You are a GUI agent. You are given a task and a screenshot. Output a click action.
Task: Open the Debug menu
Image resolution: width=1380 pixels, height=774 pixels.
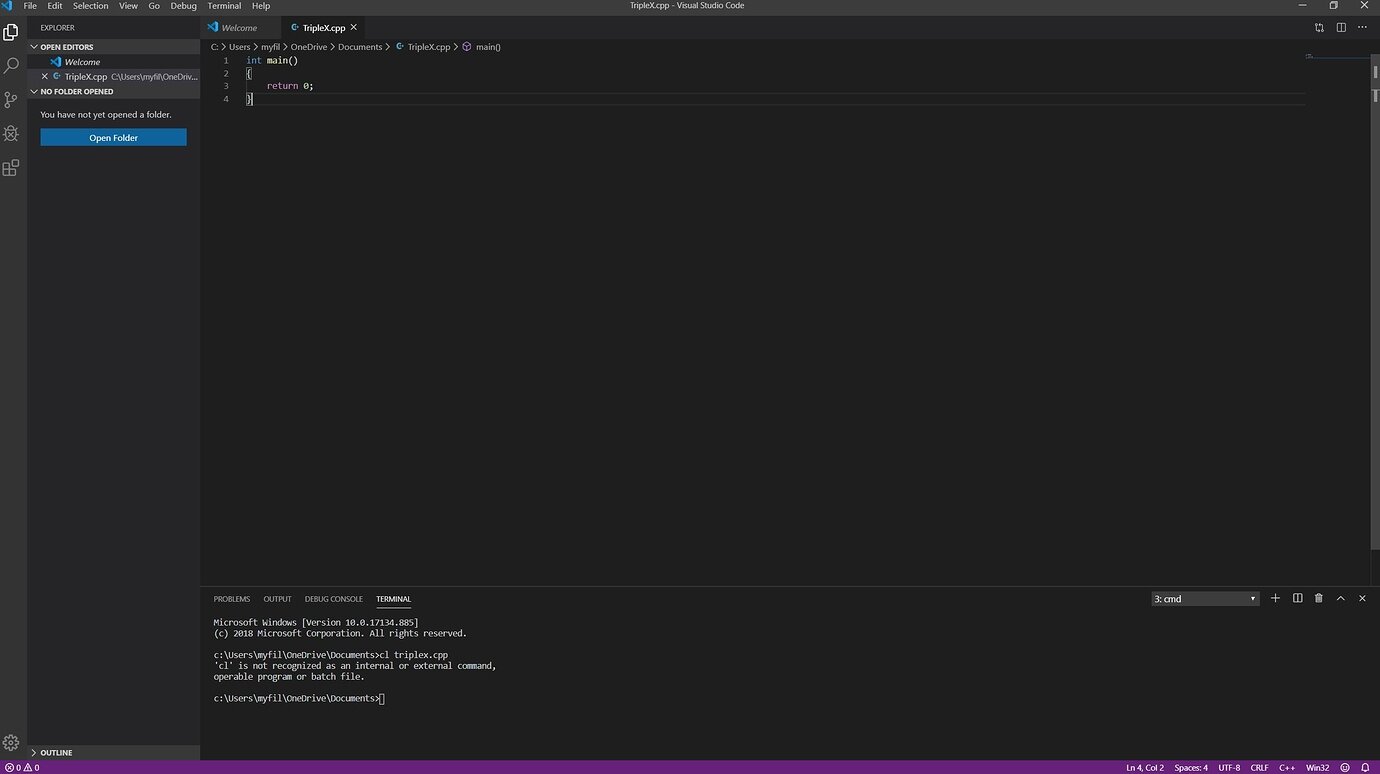point(184,6)
